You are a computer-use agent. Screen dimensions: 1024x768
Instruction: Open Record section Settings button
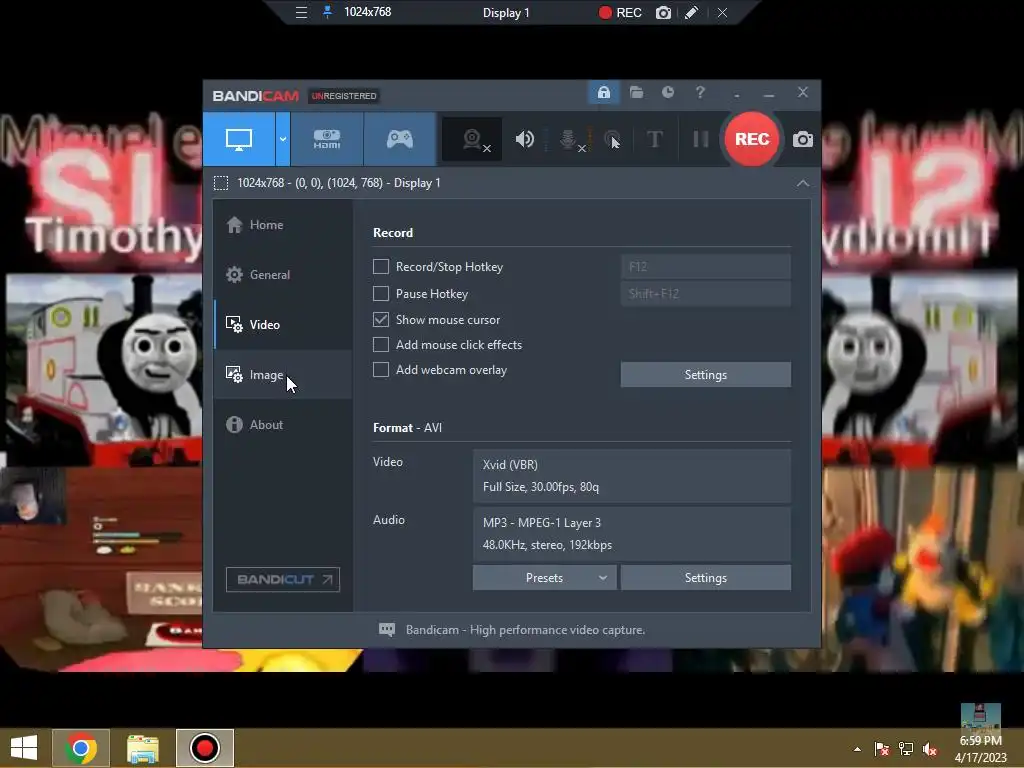coord(705,375)
